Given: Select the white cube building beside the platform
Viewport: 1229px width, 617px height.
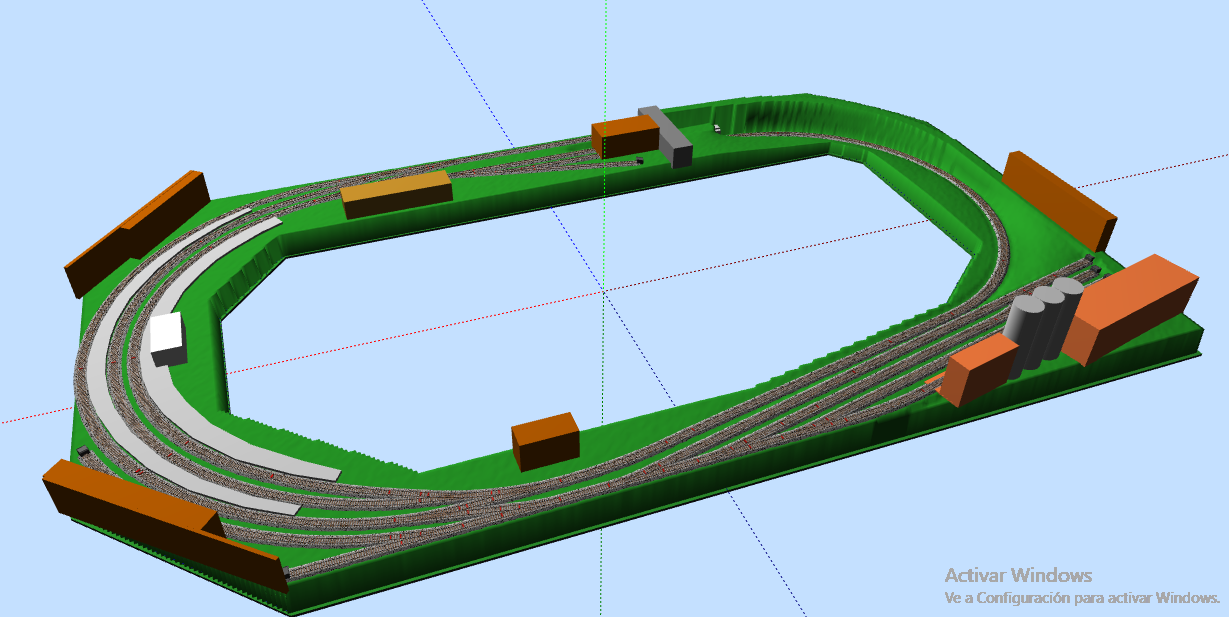Looking at the screenshot, I should [x=167, y=339].
